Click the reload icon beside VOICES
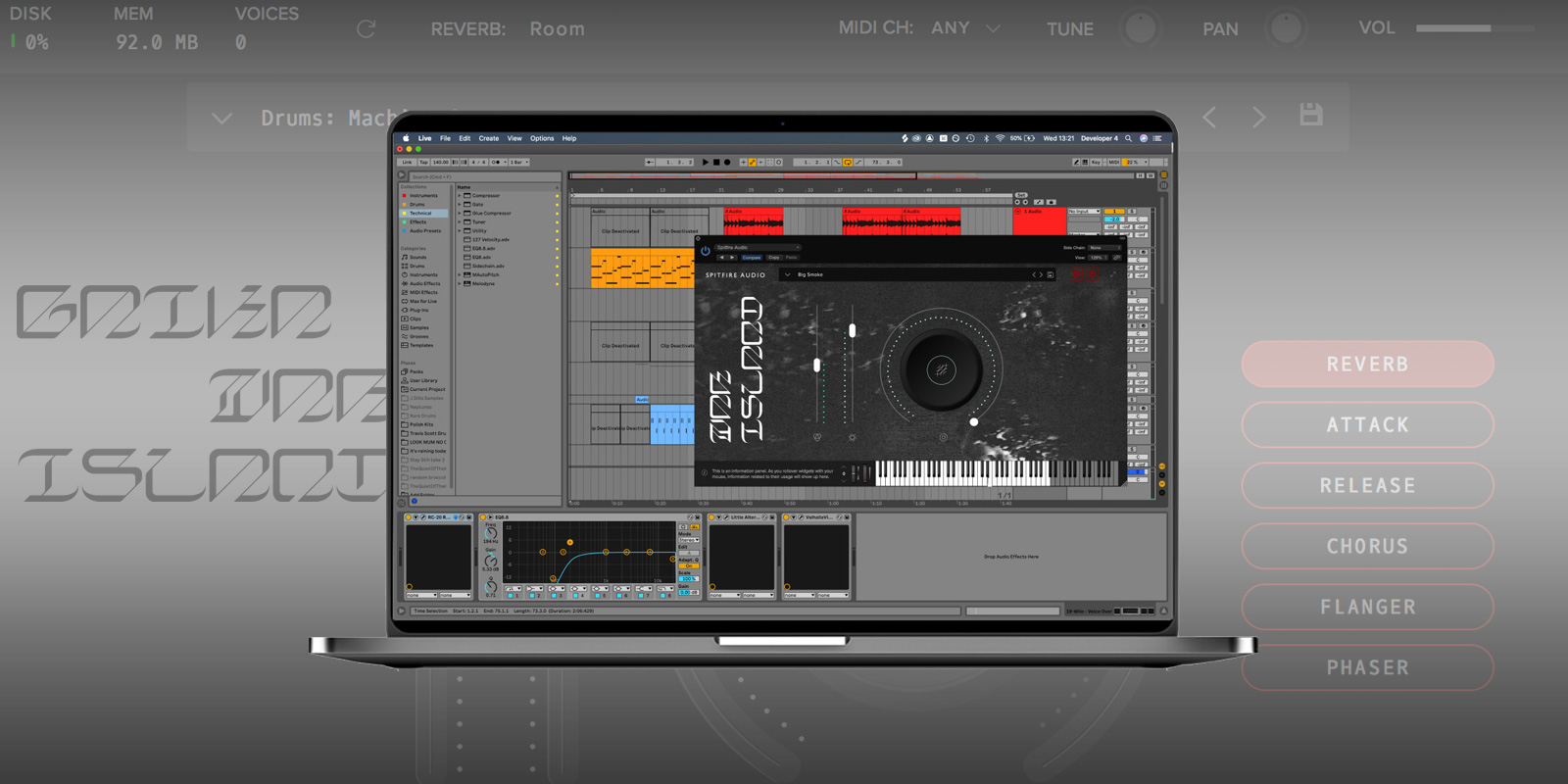Screen dimensions: 1568x784 (x=367, y=29)
